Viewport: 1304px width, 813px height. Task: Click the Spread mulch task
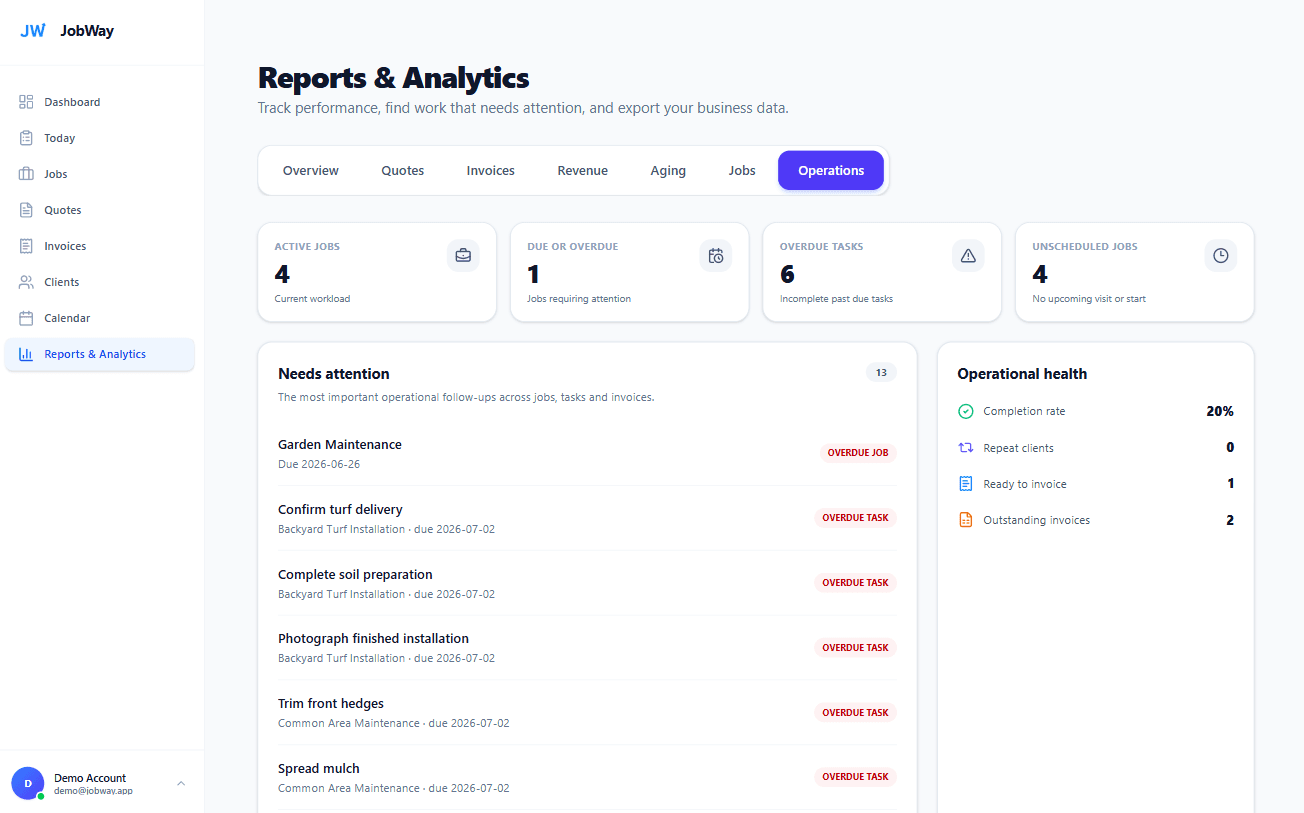click(x=587, y=777)
